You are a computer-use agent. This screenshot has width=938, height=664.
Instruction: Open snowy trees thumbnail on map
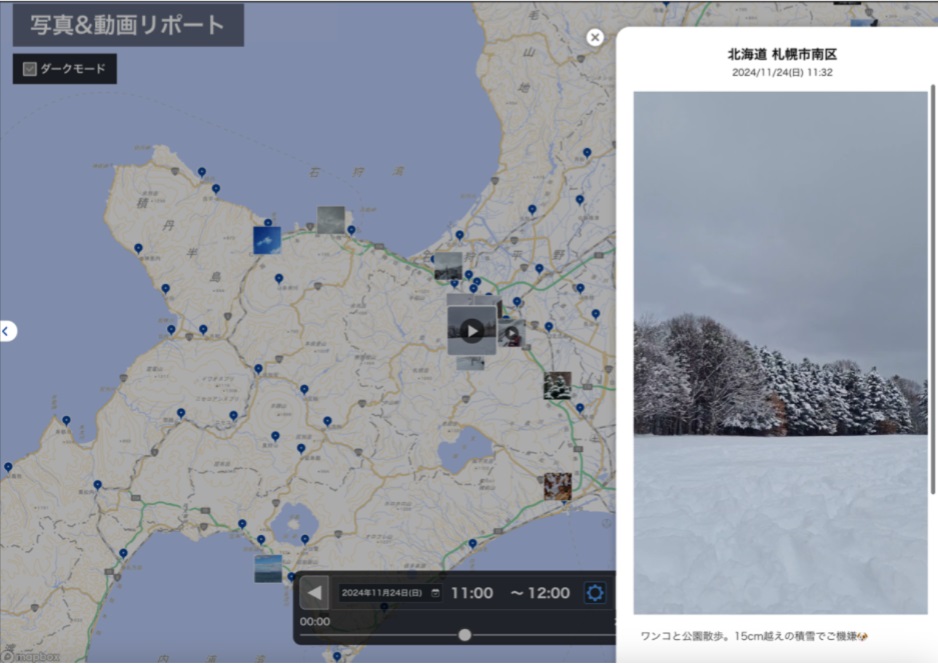(557, 385)
